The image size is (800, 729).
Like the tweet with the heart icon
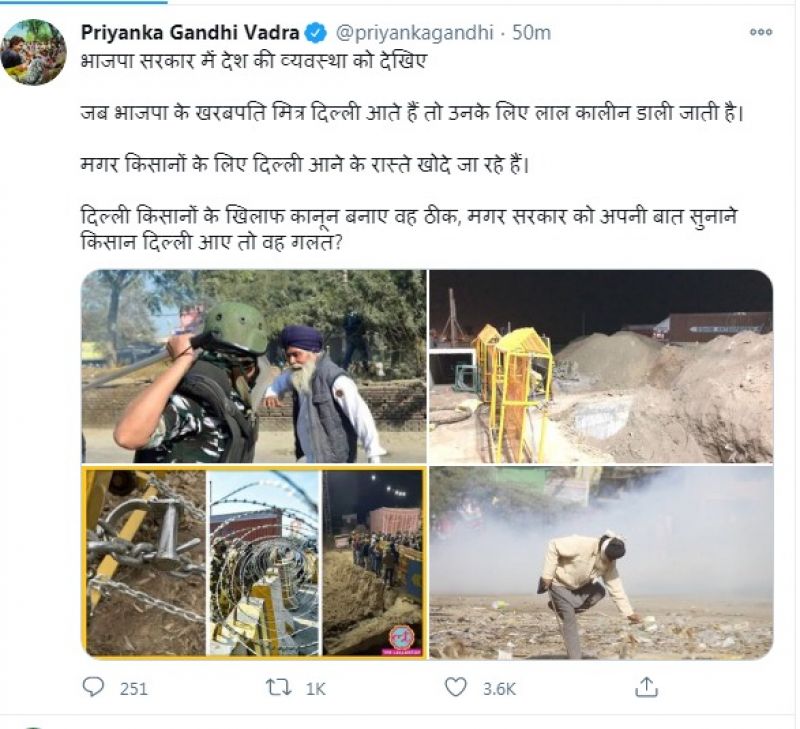[456, 687]
